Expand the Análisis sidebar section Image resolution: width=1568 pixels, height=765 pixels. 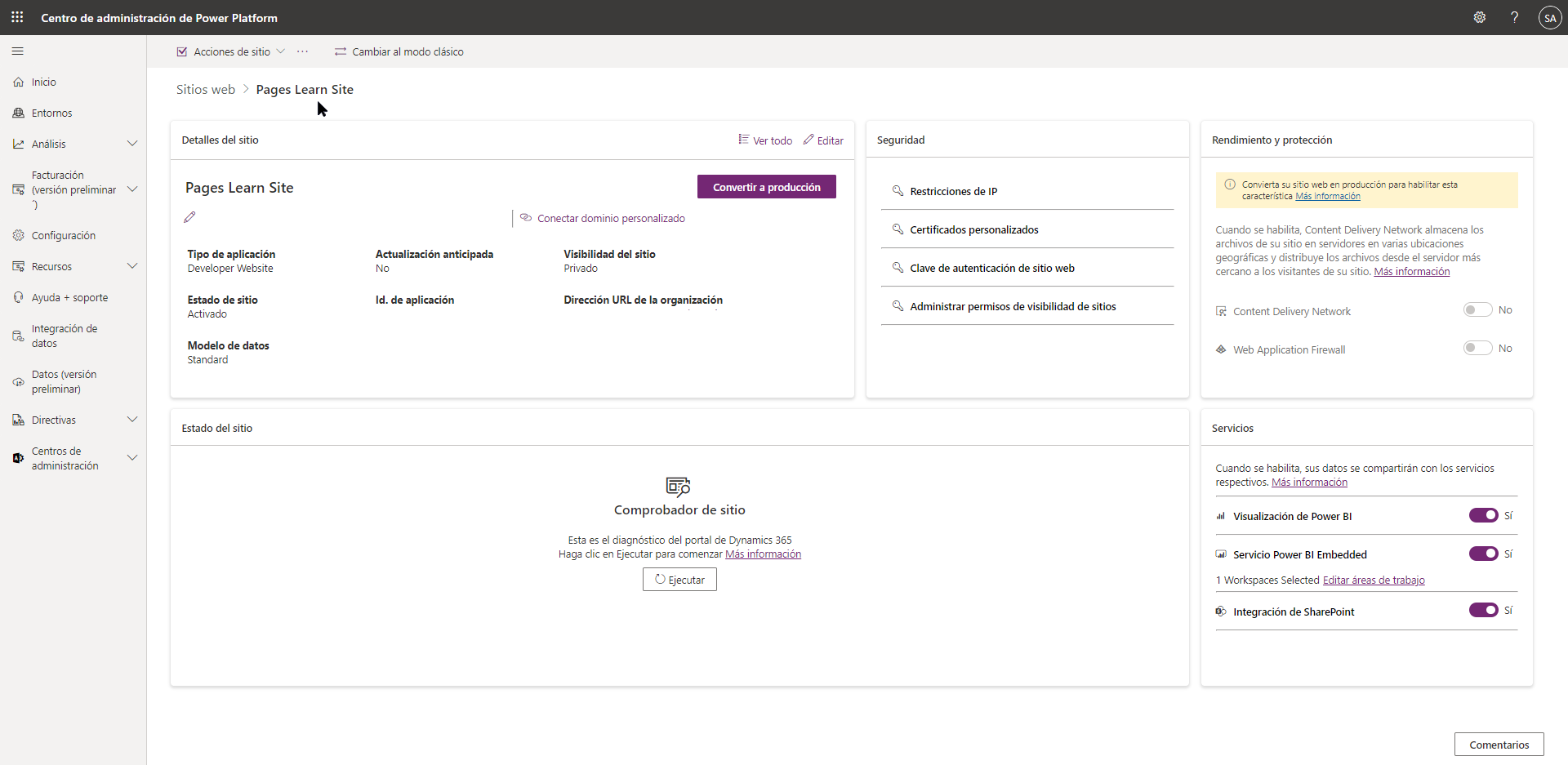point(132,144)
